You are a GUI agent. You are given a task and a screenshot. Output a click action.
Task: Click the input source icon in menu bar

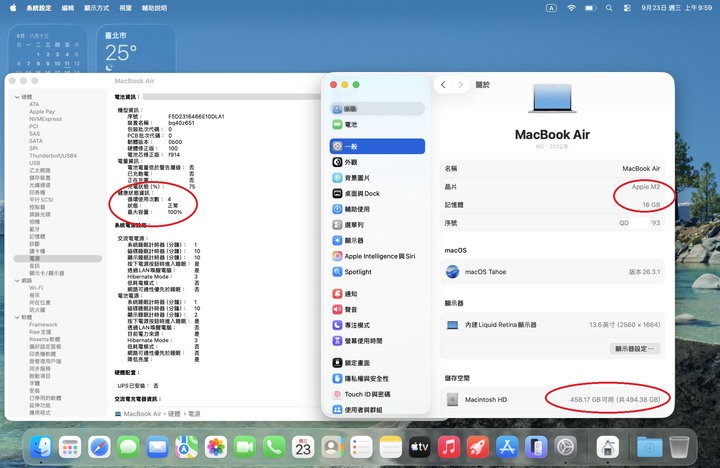point(551,8)
